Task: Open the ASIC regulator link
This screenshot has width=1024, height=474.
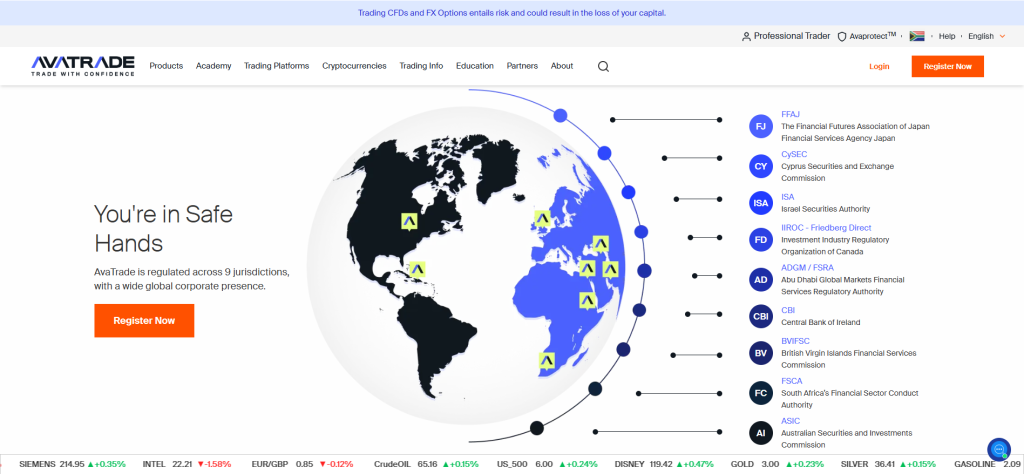Action: click(790, 421)
